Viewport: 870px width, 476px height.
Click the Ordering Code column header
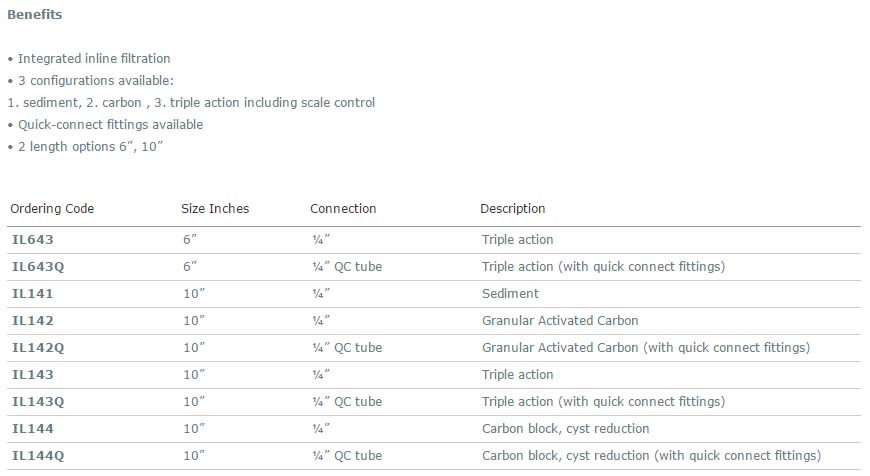pyautogui.click(x=52, y=209)
